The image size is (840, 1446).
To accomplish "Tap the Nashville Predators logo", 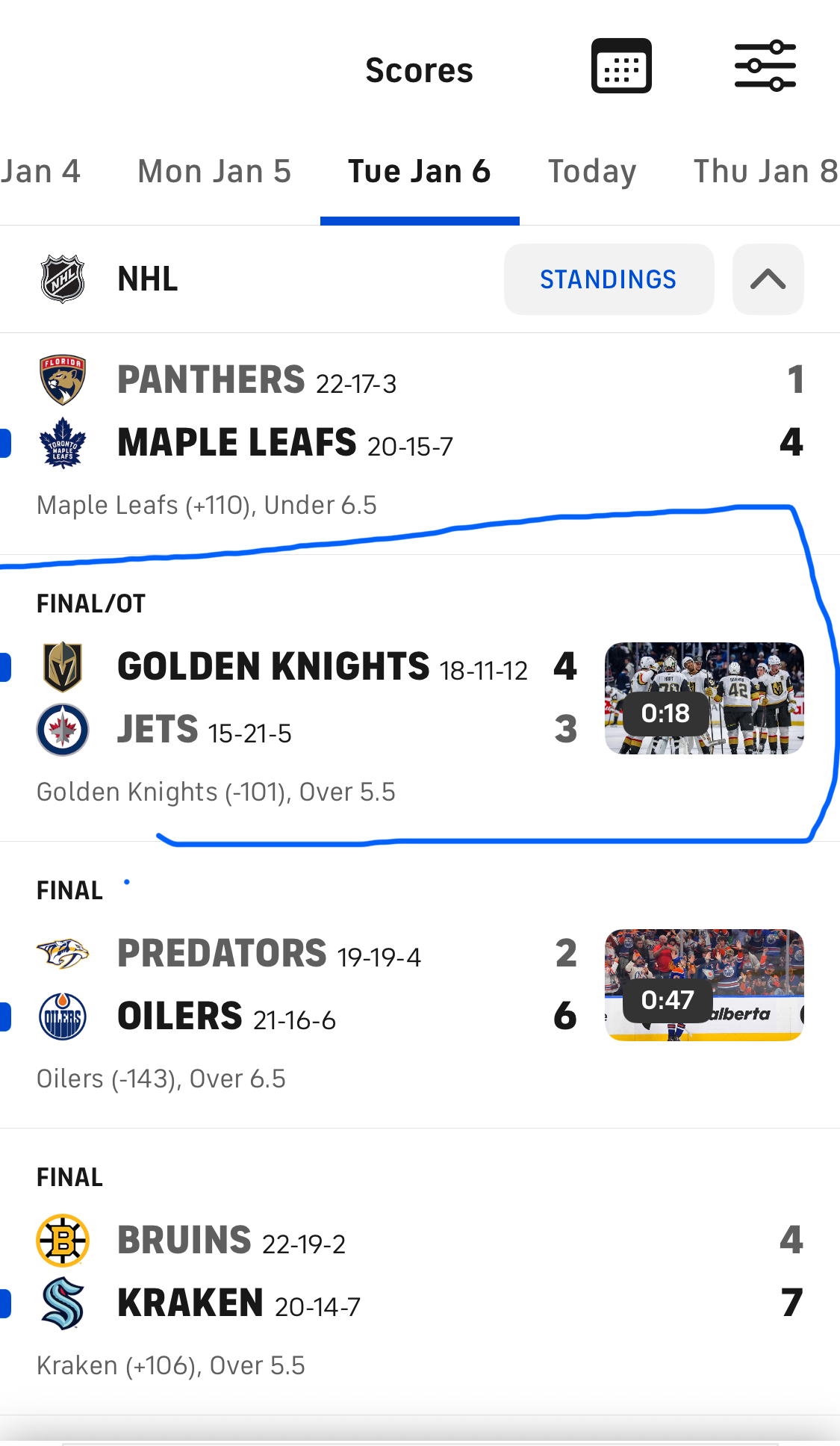I will (x=63, y=953).
